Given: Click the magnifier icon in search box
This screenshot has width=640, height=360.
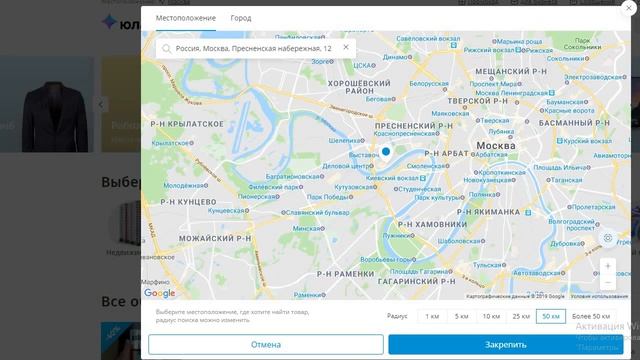Looking at the screenshot, I should click(166, 49).
